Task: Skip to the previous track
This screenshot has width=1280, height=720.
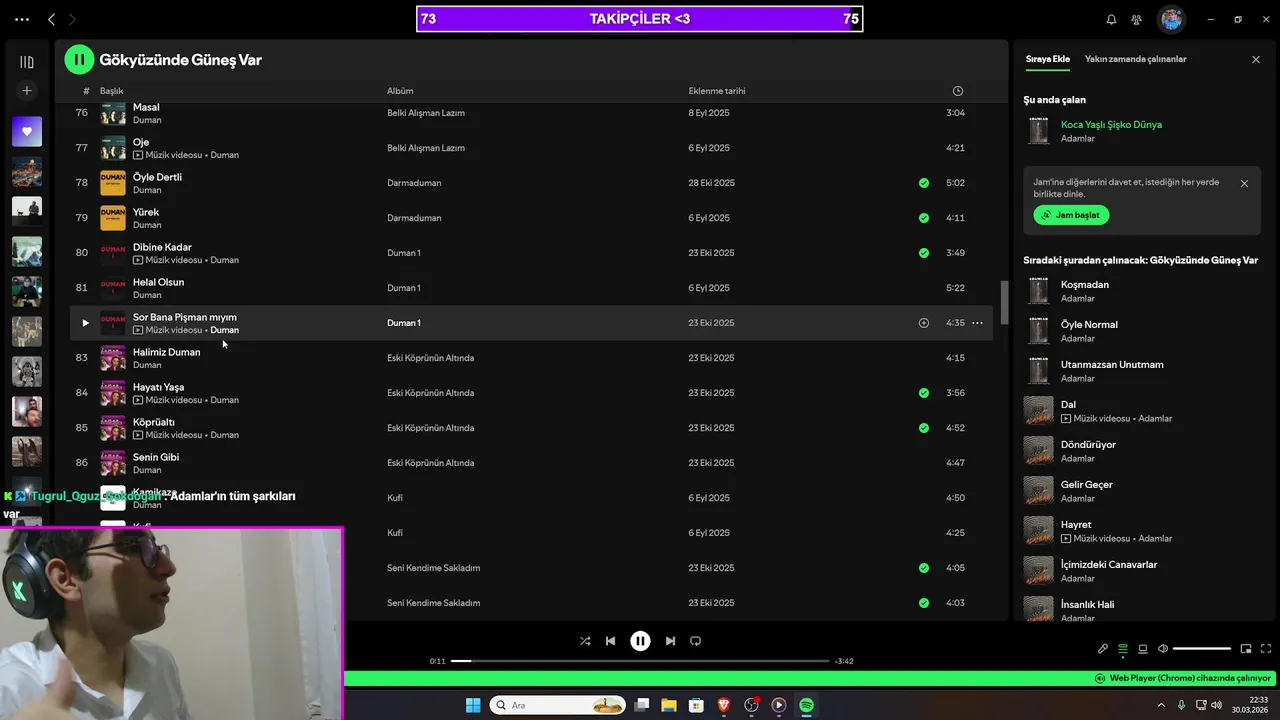Action: (x=610, y=641)
